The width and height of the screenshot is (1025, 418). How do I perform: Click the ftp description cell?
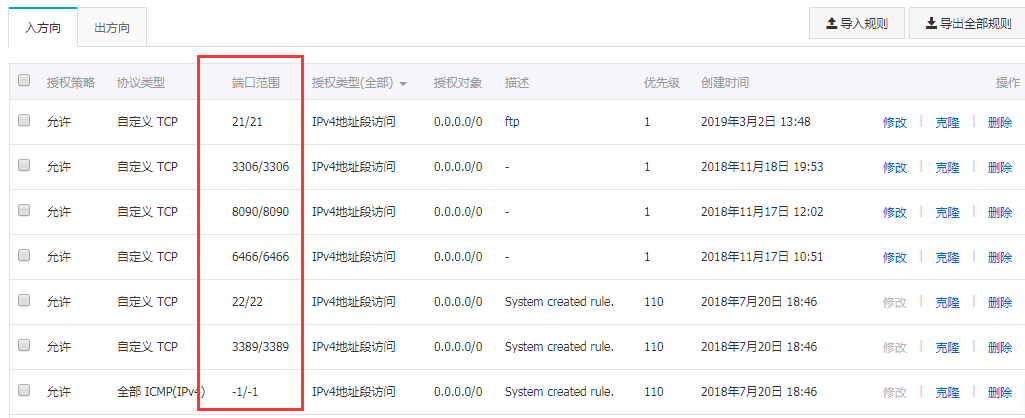click(512, 122)
